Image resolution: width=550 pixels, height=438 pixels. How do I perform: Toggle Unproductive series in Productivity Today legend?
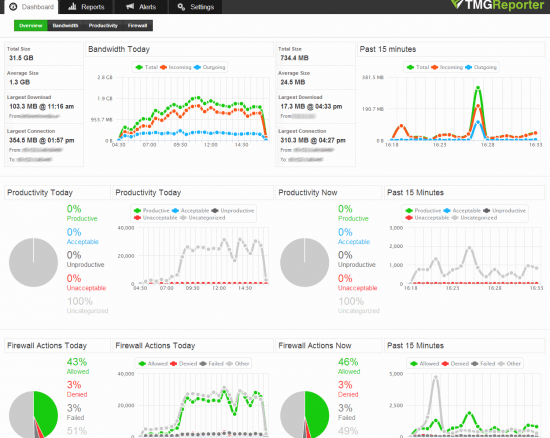(233, 210)
